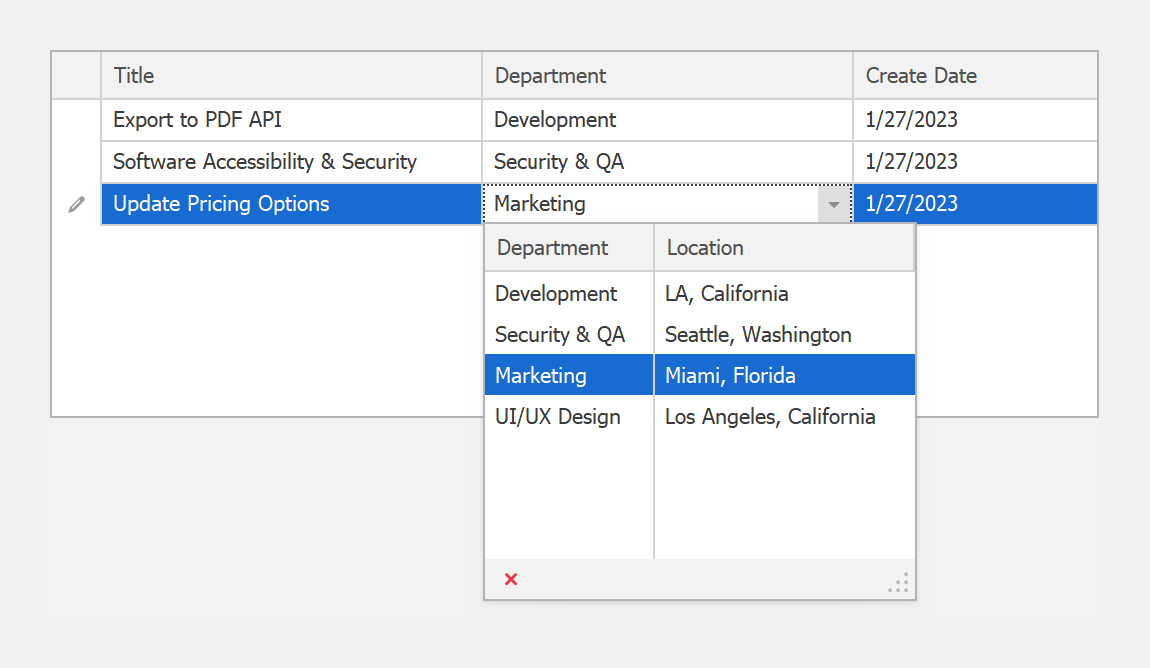Screen dimensions: 1150x668
Task: Select the UI/UX Design department option
Action: [x=558, y=417]
